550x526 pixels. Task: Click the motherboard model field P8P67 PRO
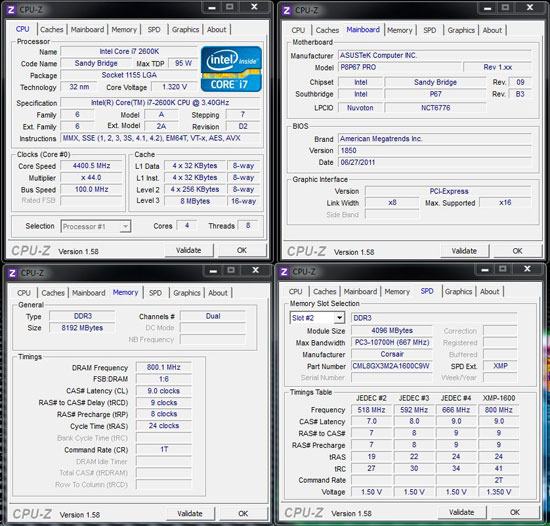[400, 67]
